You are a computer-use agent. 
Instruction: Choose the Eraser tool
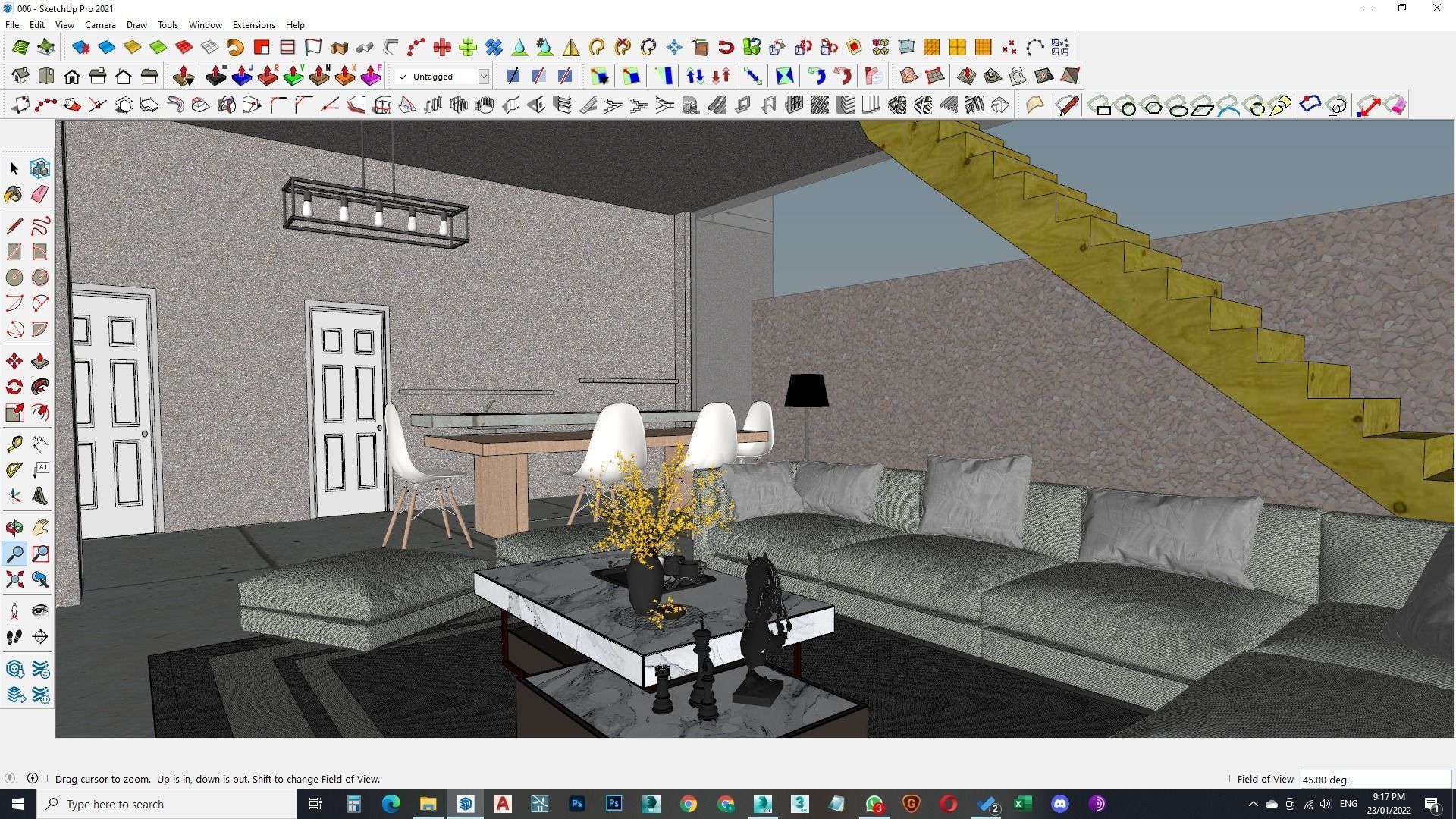40,194
